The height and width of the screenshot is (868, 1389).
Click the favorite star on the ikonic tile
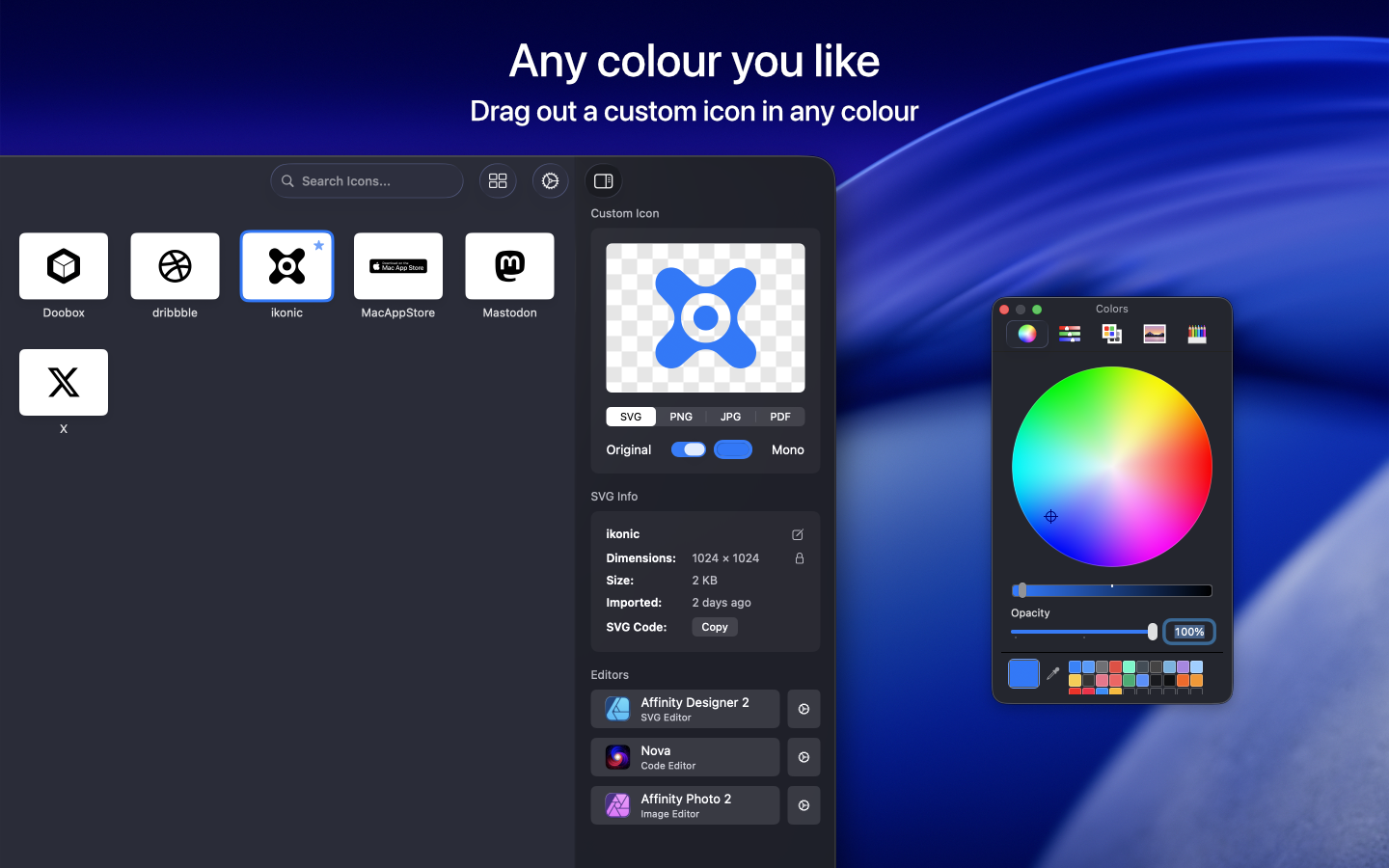(318, 246)
